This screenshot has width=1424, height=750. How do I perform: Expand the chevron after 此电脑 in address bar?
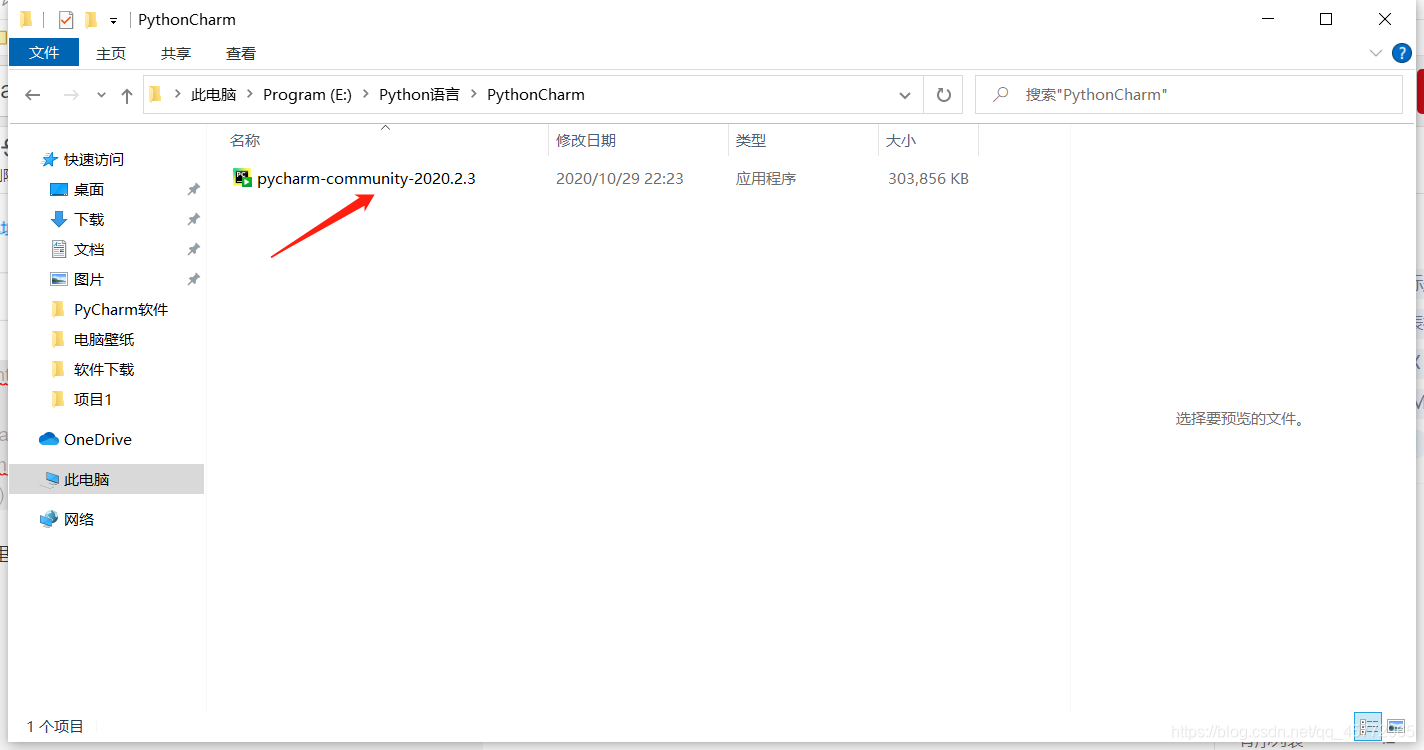250,95
